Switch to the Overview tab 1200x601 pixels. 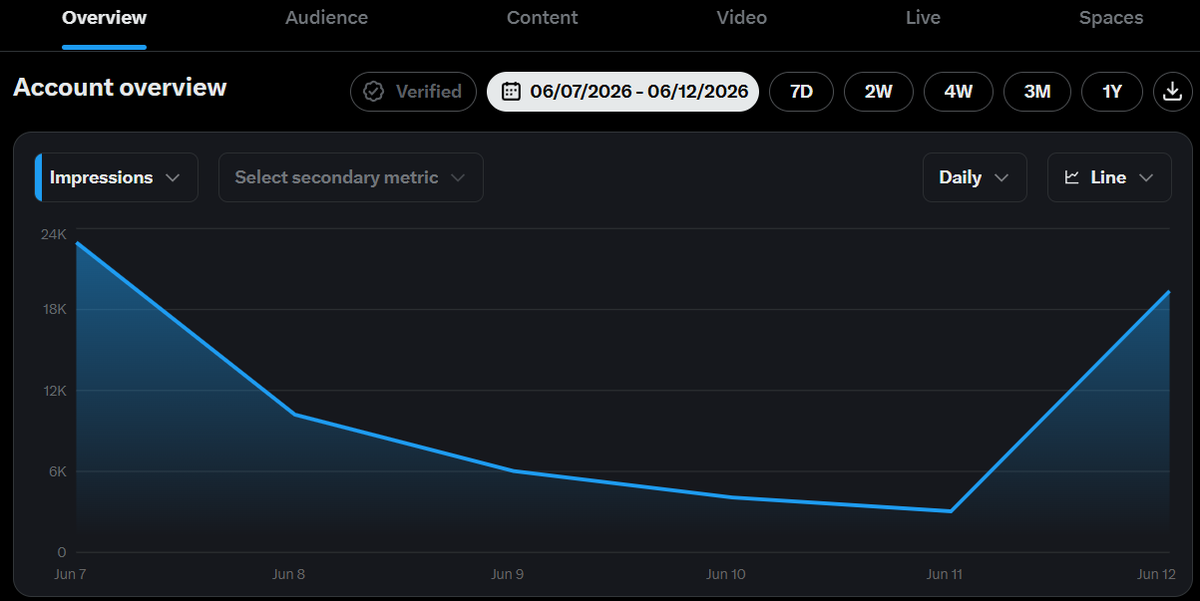click(x=104, y=18)
